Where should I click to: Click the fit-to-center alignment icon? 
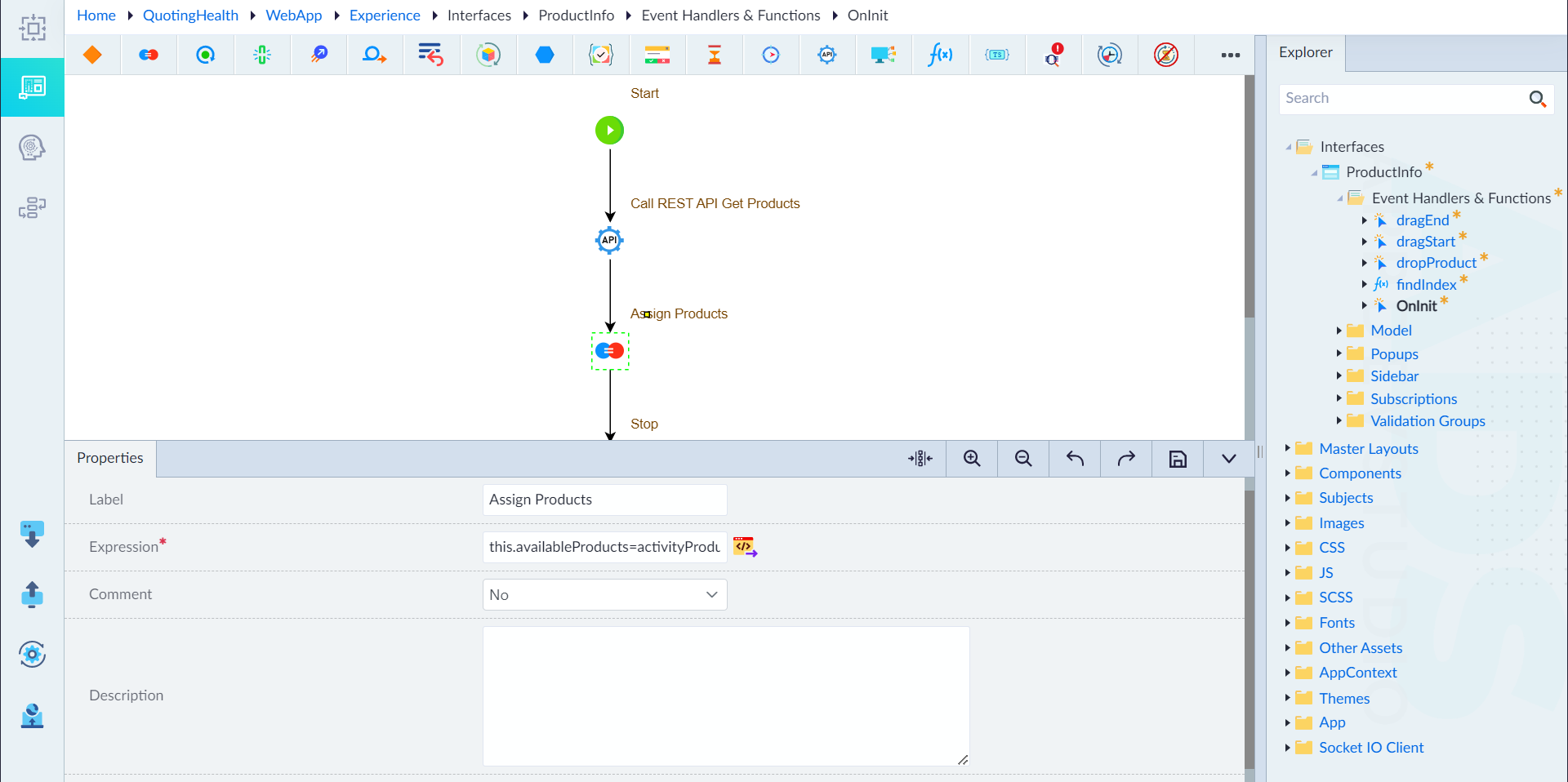920,459
